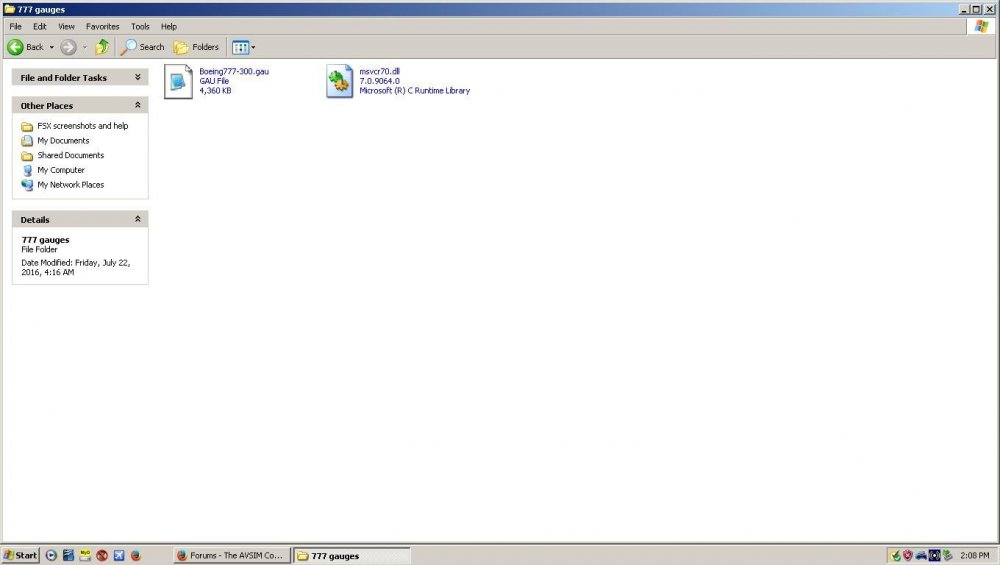Click the Windows Start button

[x=20, y=555]
